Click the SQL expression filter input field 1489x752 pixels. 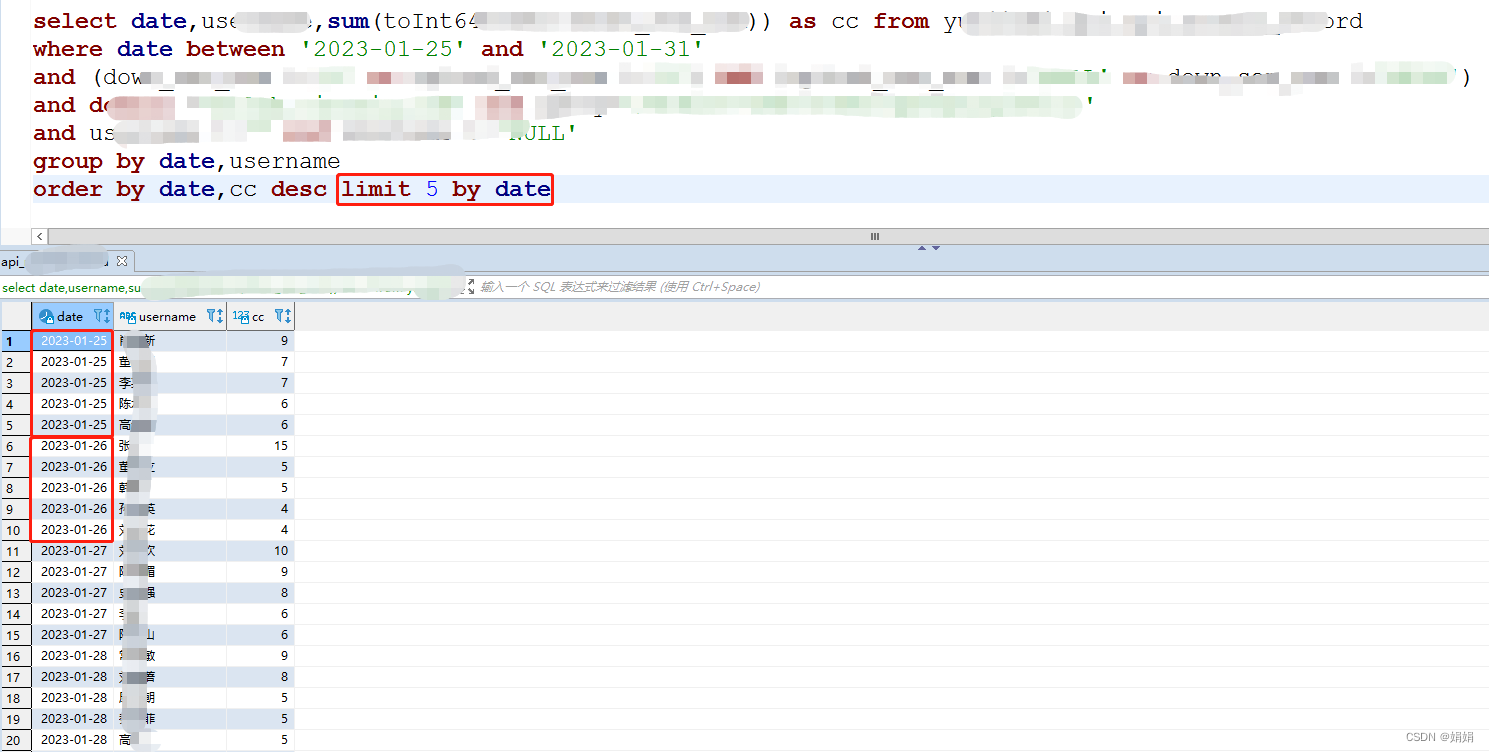click(980, 287)
